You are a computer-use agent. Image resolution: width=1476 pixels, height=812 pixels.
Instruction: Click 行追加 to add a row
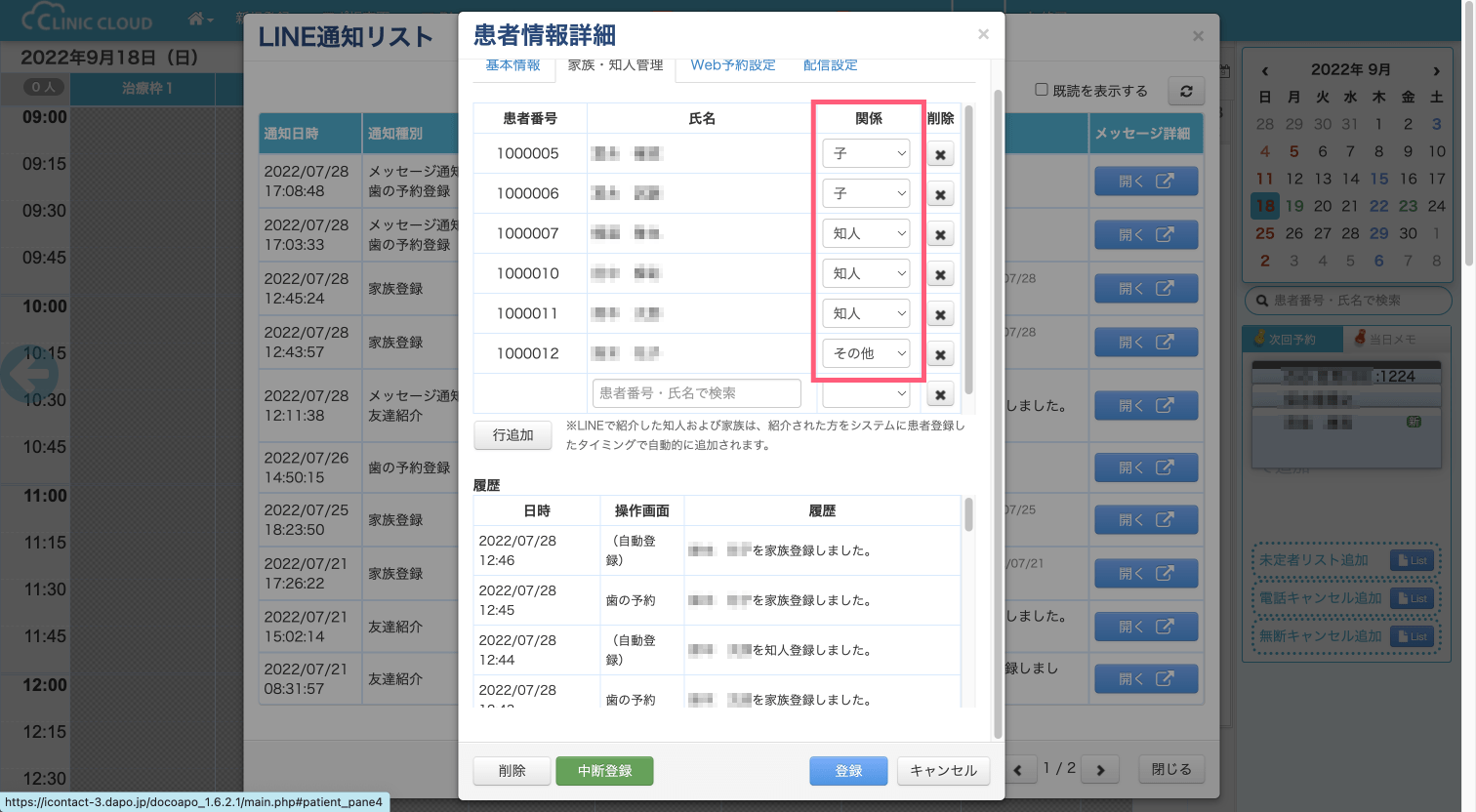pyautogui.click(x=512, y=435)
